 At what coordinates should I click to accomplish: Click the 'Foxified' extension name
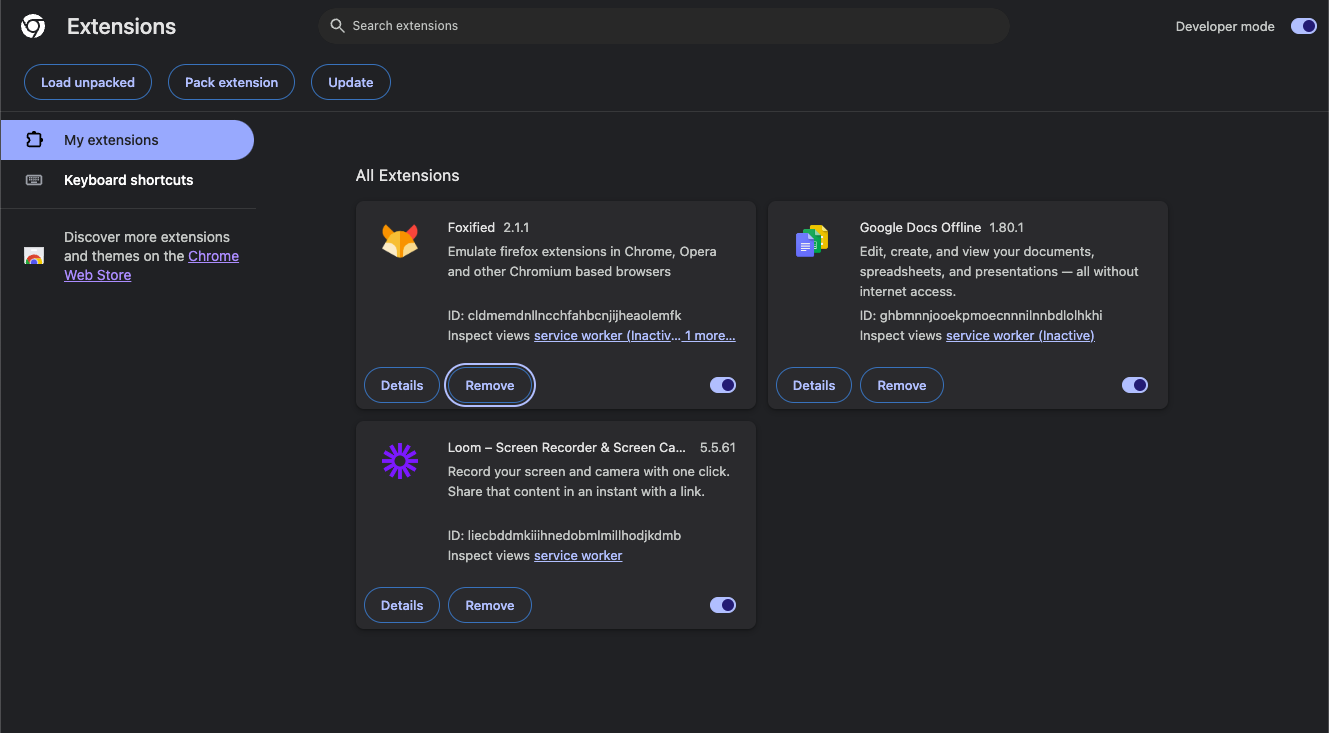(471, 228)
